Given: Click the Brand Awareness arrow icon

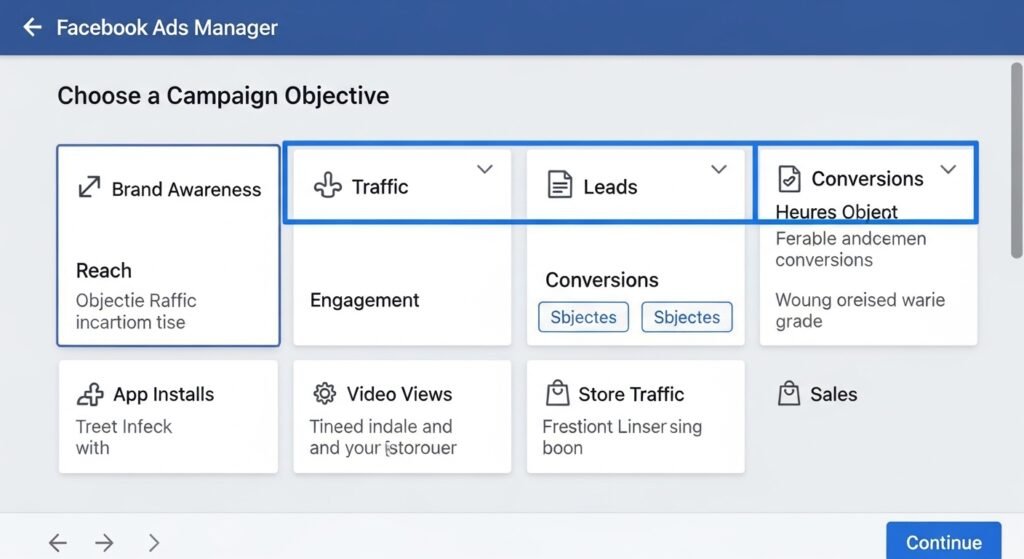Looking at the screenshot, I should [x=89, y=187].
